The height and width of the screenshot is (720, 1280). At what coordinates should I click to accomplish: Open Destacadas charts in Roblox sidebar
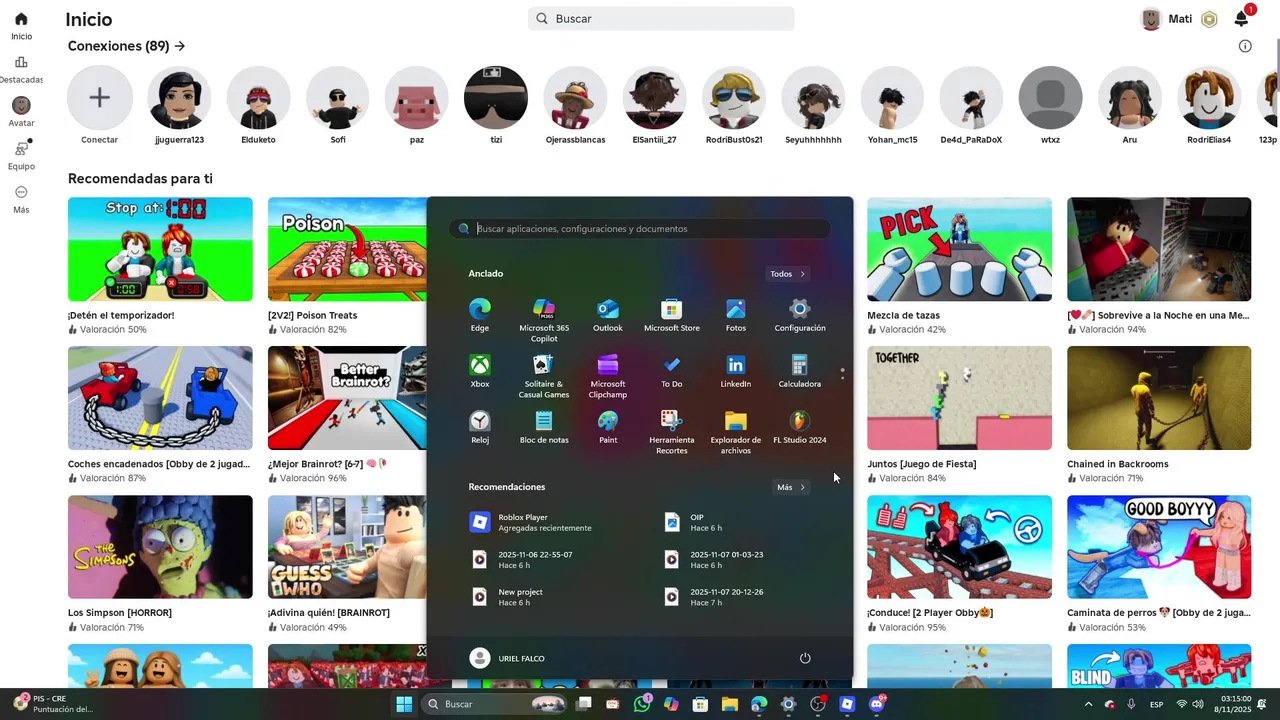(21, 69)
